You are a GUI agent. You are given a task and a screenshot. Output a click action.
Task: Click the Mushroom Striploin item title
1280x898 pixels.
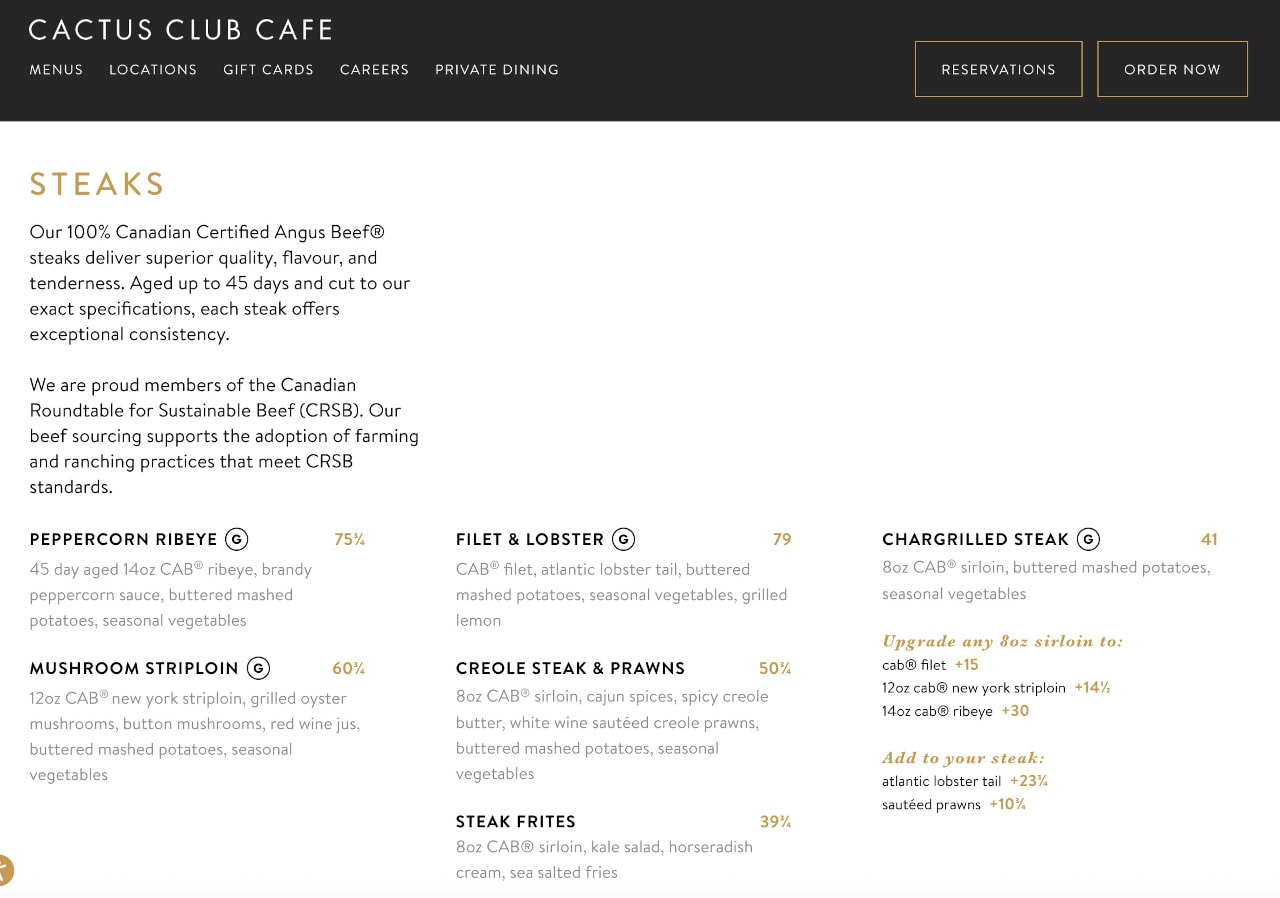click(134, 669)
